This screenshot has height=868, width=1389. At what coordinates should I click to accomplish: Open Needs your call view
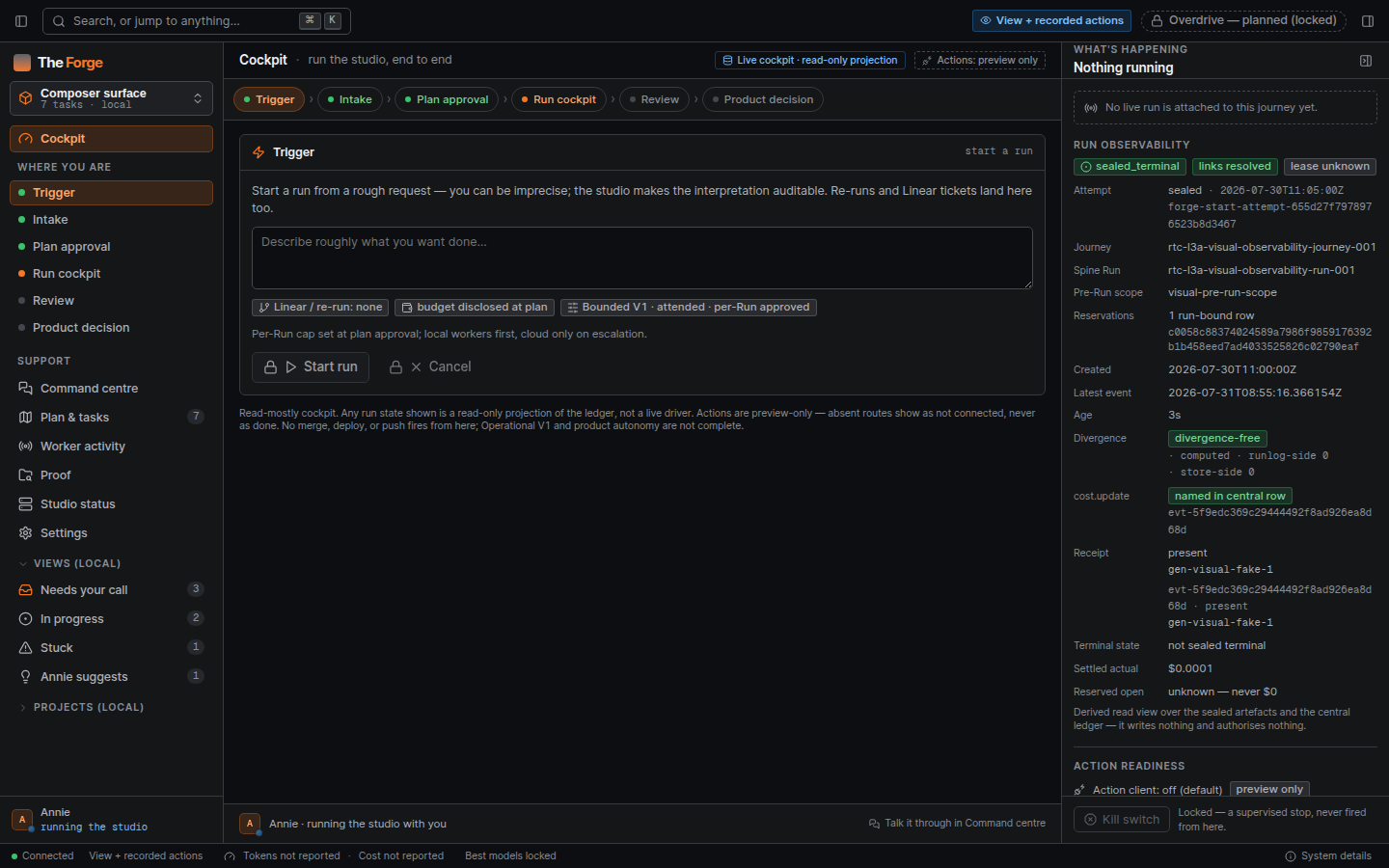(111, 590)
